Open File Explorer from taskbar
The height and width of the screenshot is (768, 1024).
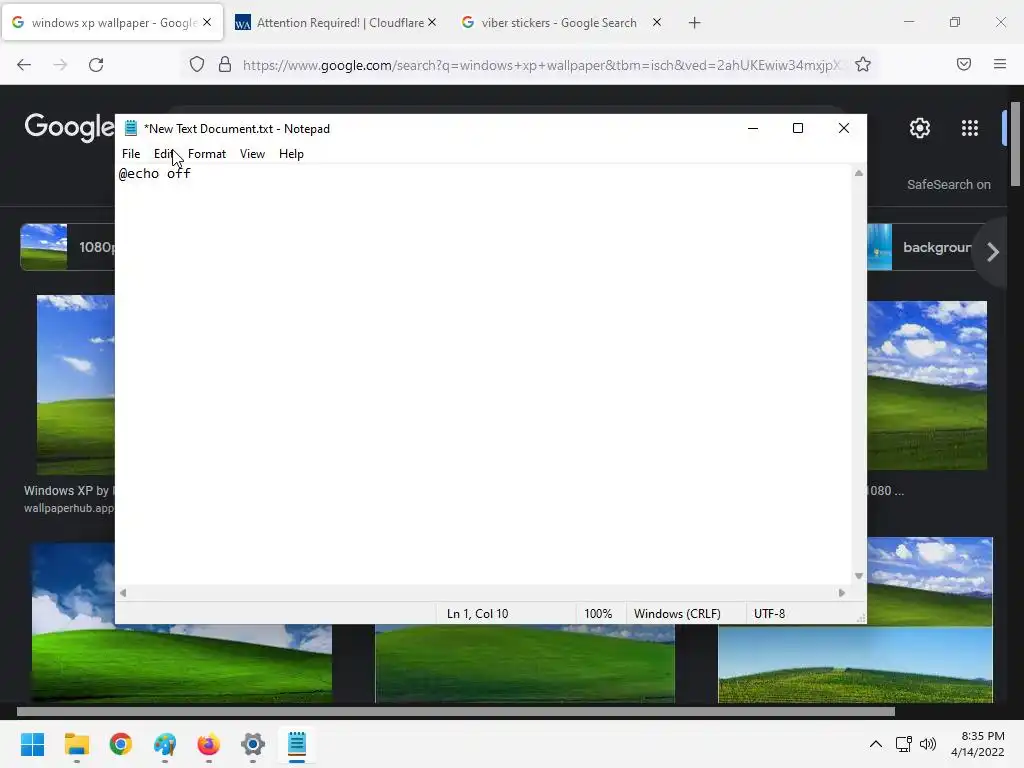[76, 744]
